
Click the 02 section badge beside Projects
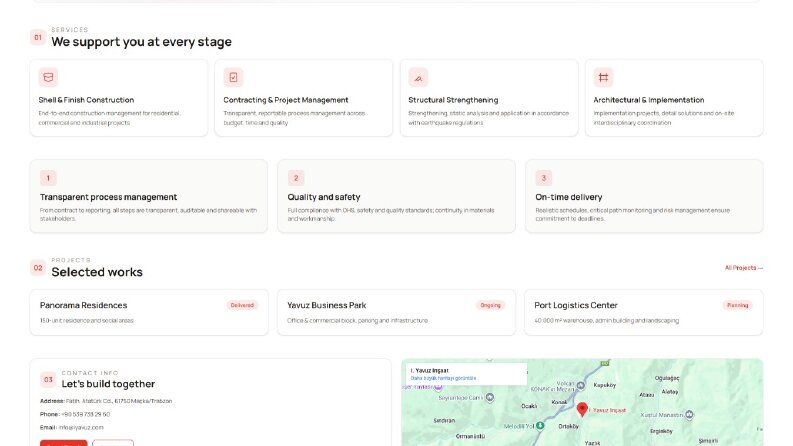(38, 268)
